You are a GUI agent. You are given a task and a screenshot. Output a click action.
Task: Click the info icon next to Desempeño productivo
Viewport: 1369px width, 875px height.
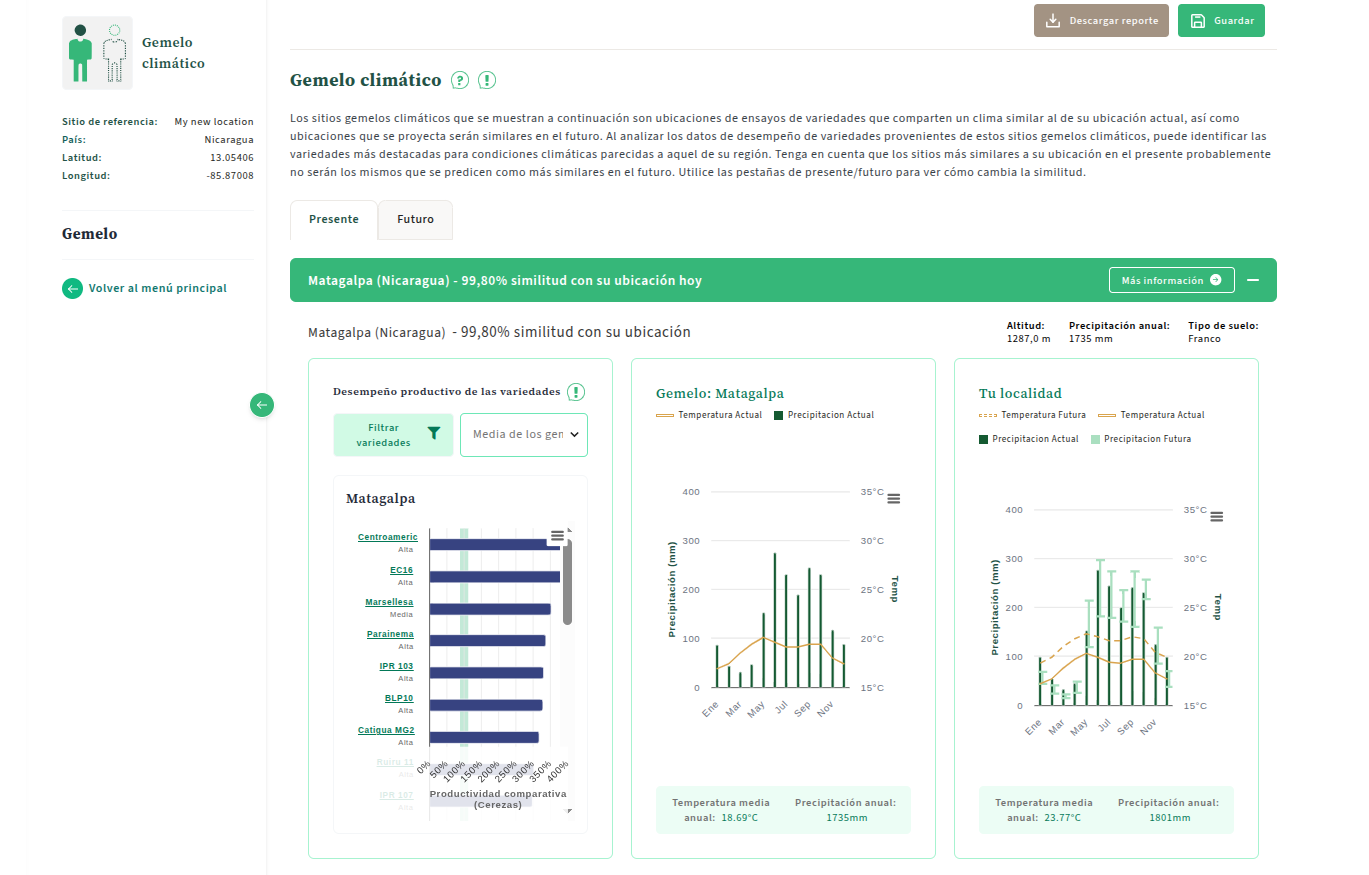click(576, 392)
